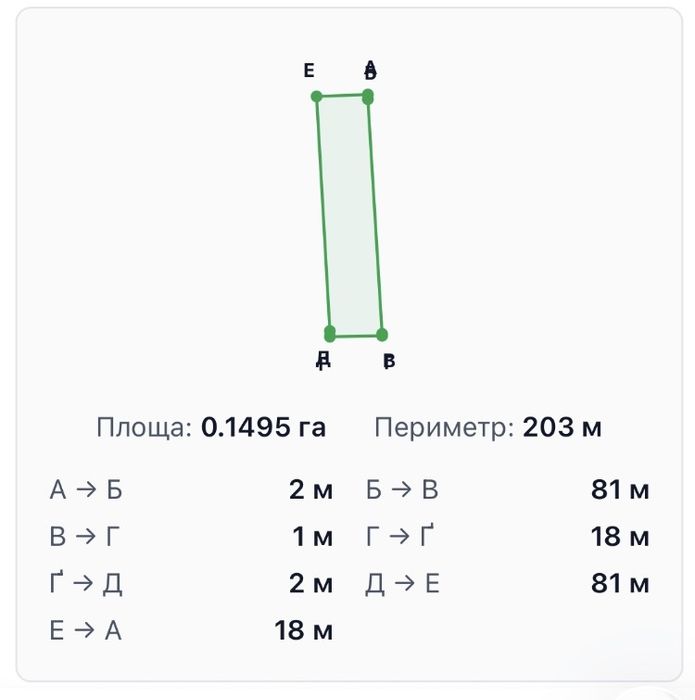Click the Д → Е segment row

[508, 583]
